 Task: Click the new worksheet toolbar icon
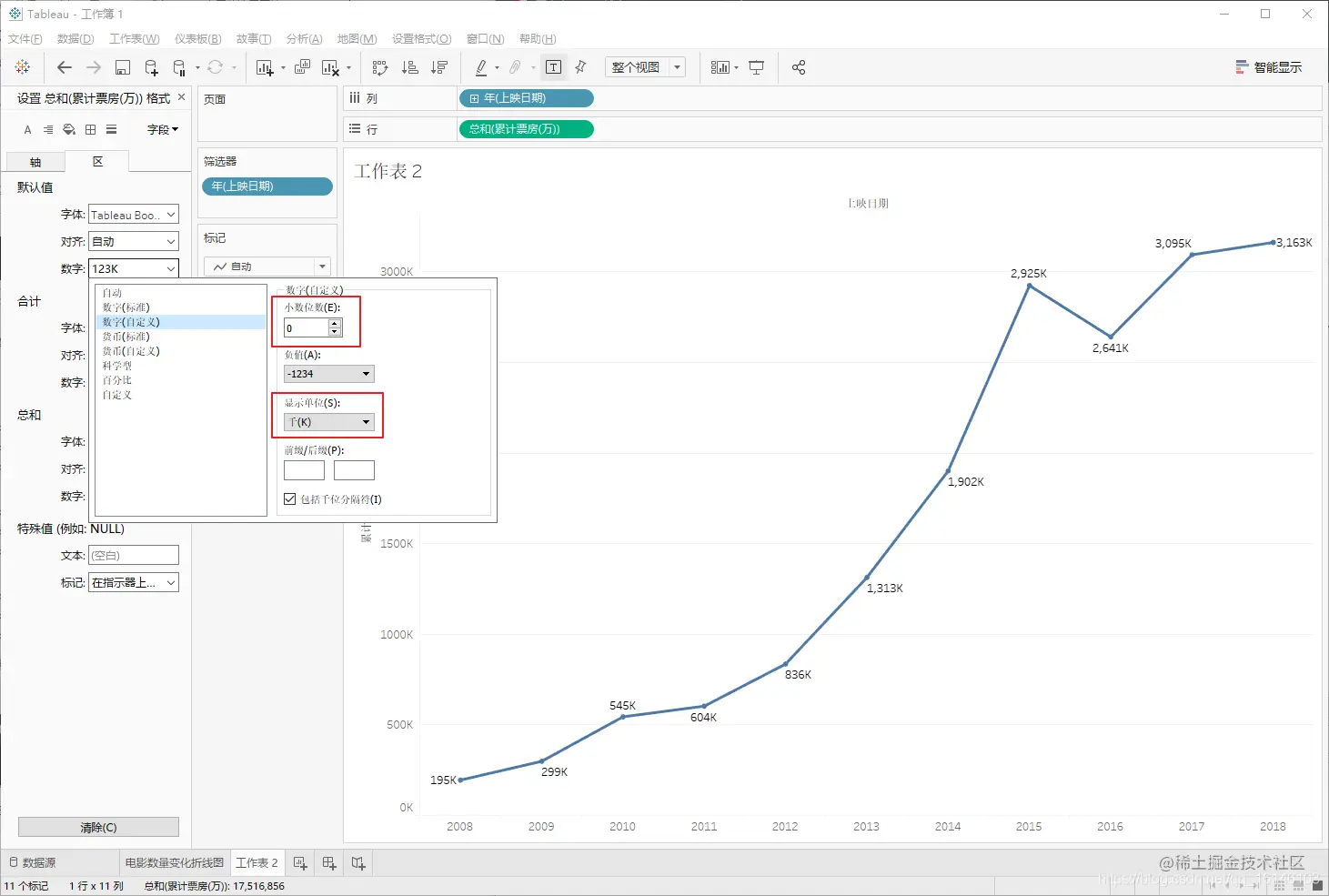[x=265, y=67]
